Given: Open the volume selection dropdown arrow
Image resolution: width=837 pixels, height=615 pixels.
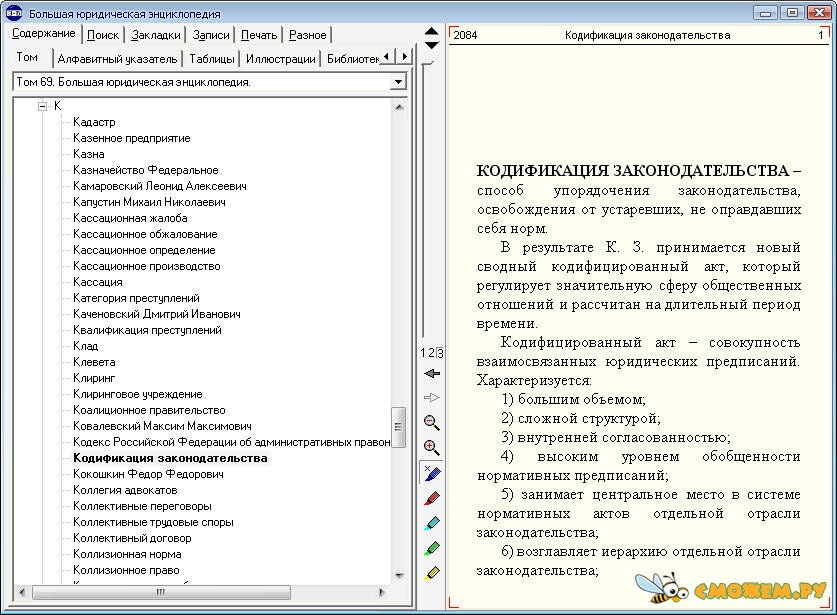Looking at the screenshot, I should 398,82.
